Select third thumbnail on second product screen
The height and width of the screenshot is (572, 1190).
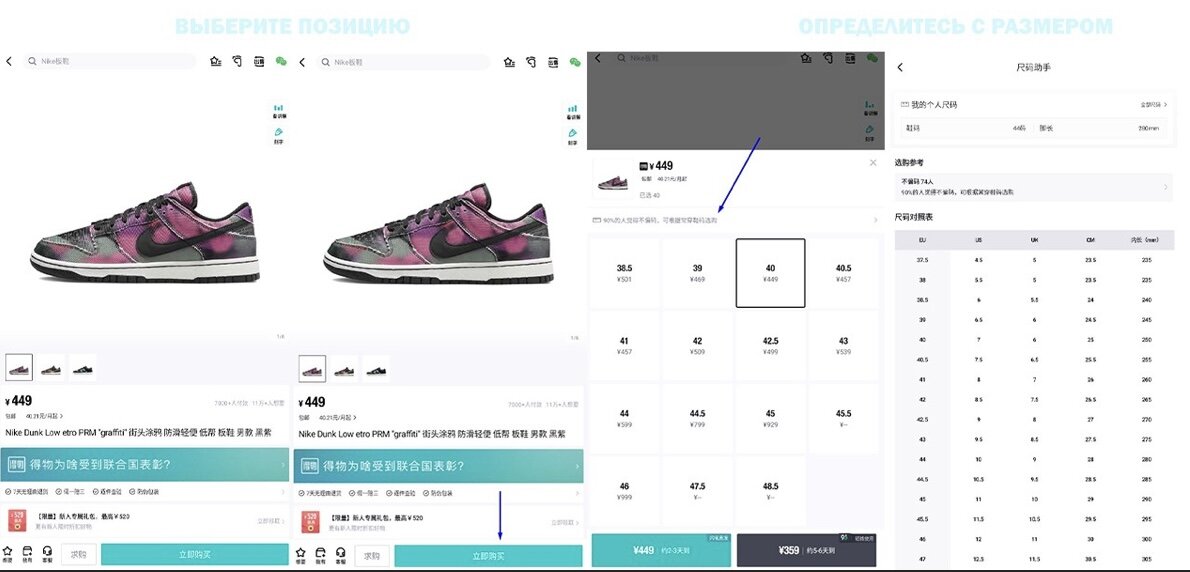click(x=376, y=369)
